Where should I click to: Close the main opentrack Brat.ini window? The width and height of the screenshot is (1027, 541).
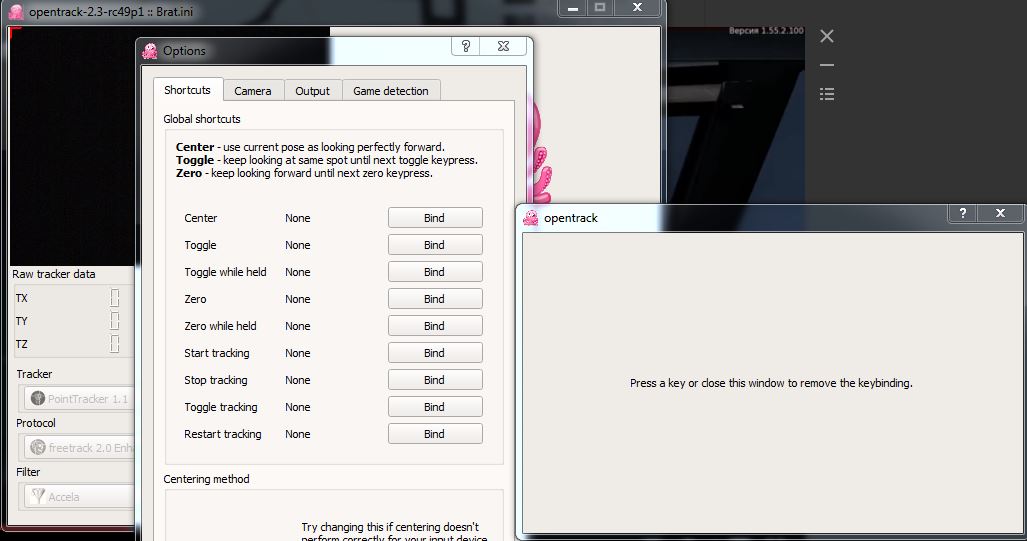tap(637, 8)
